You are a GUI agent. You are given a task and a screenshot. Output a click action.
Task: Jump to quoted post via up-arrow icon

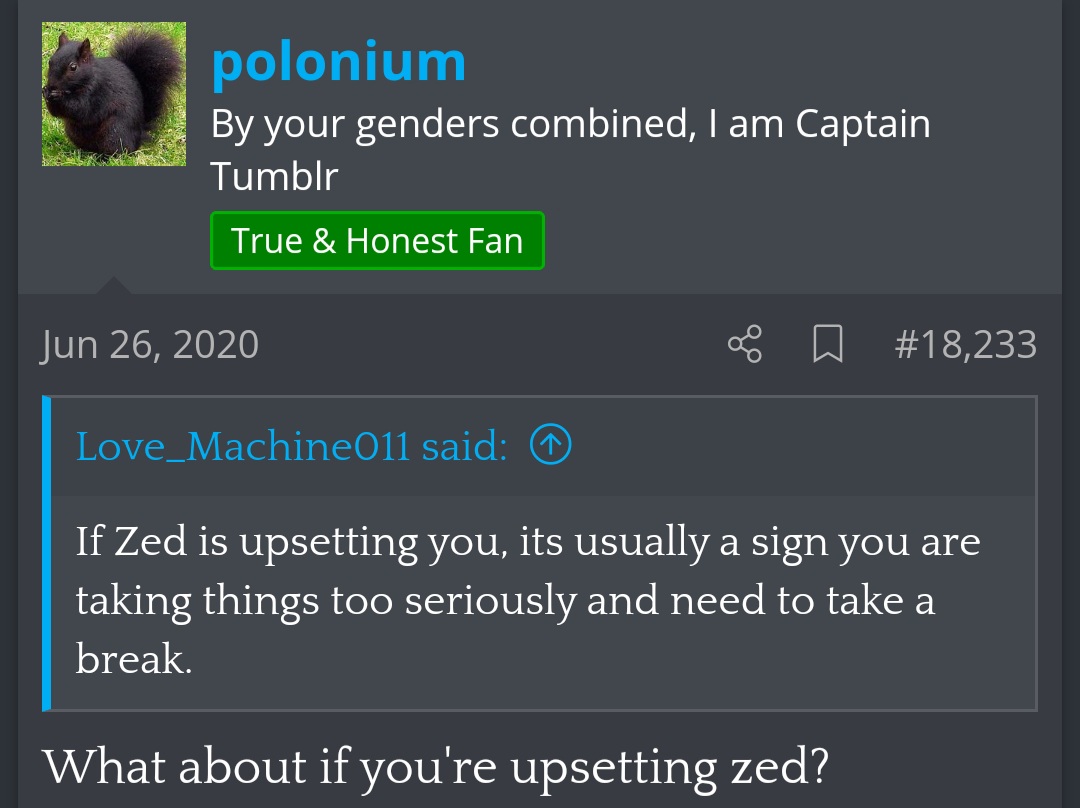click(550, 446)
